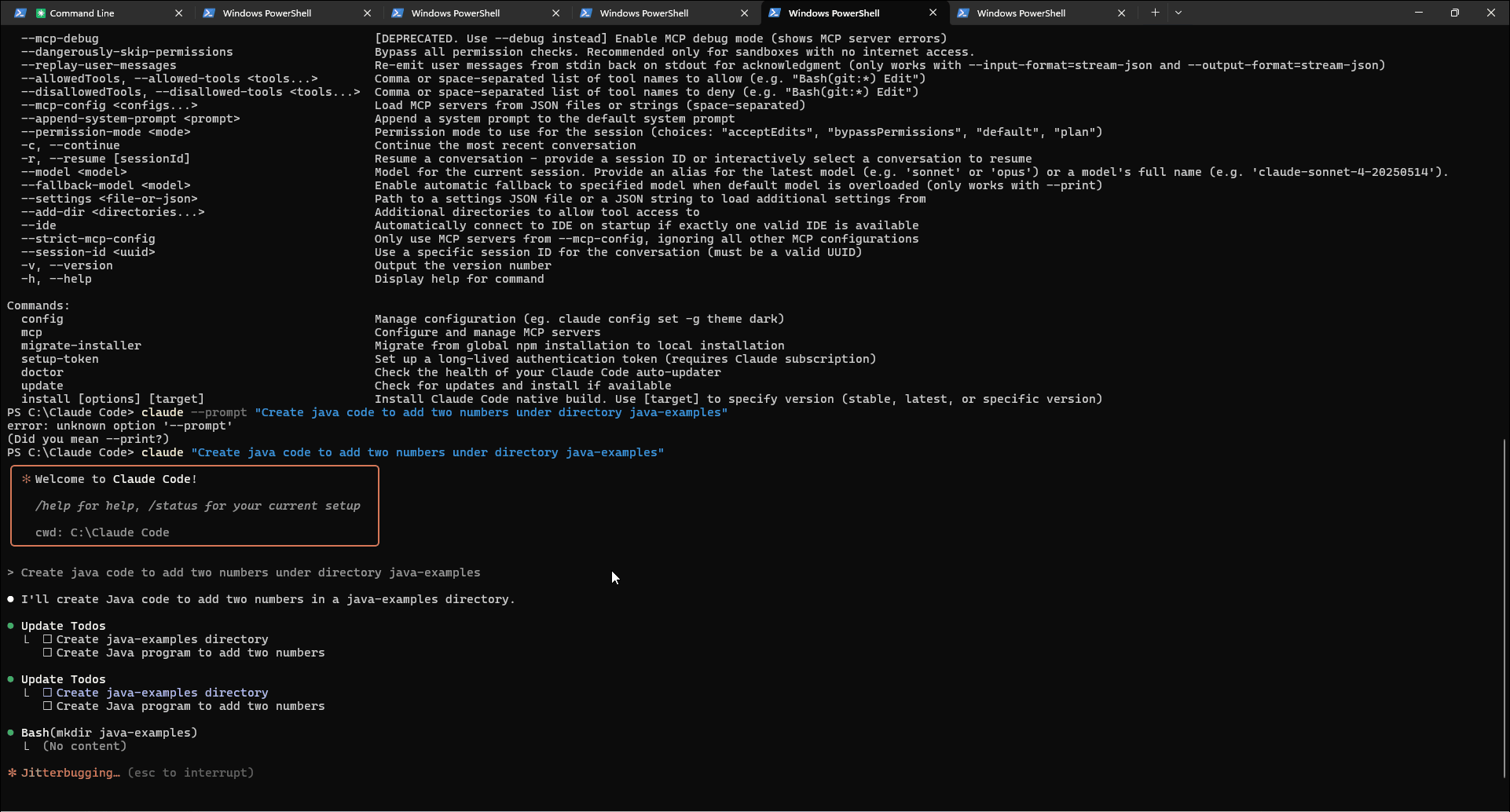The image size is (1510, 812).
Task: Click the active PowerShell tab icon
Action: coord(775,13)
